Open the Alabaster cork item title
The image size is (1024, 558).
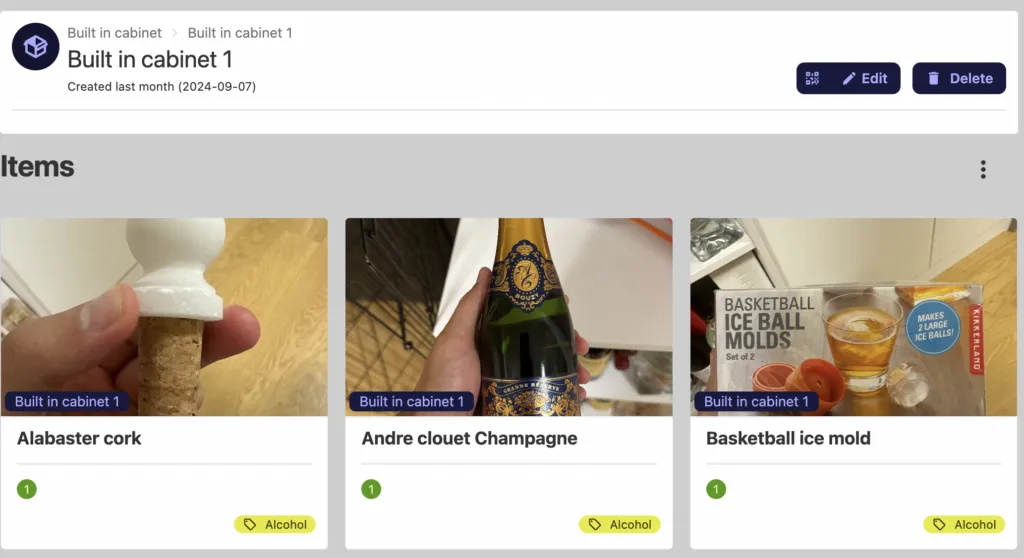coord(79,438)
